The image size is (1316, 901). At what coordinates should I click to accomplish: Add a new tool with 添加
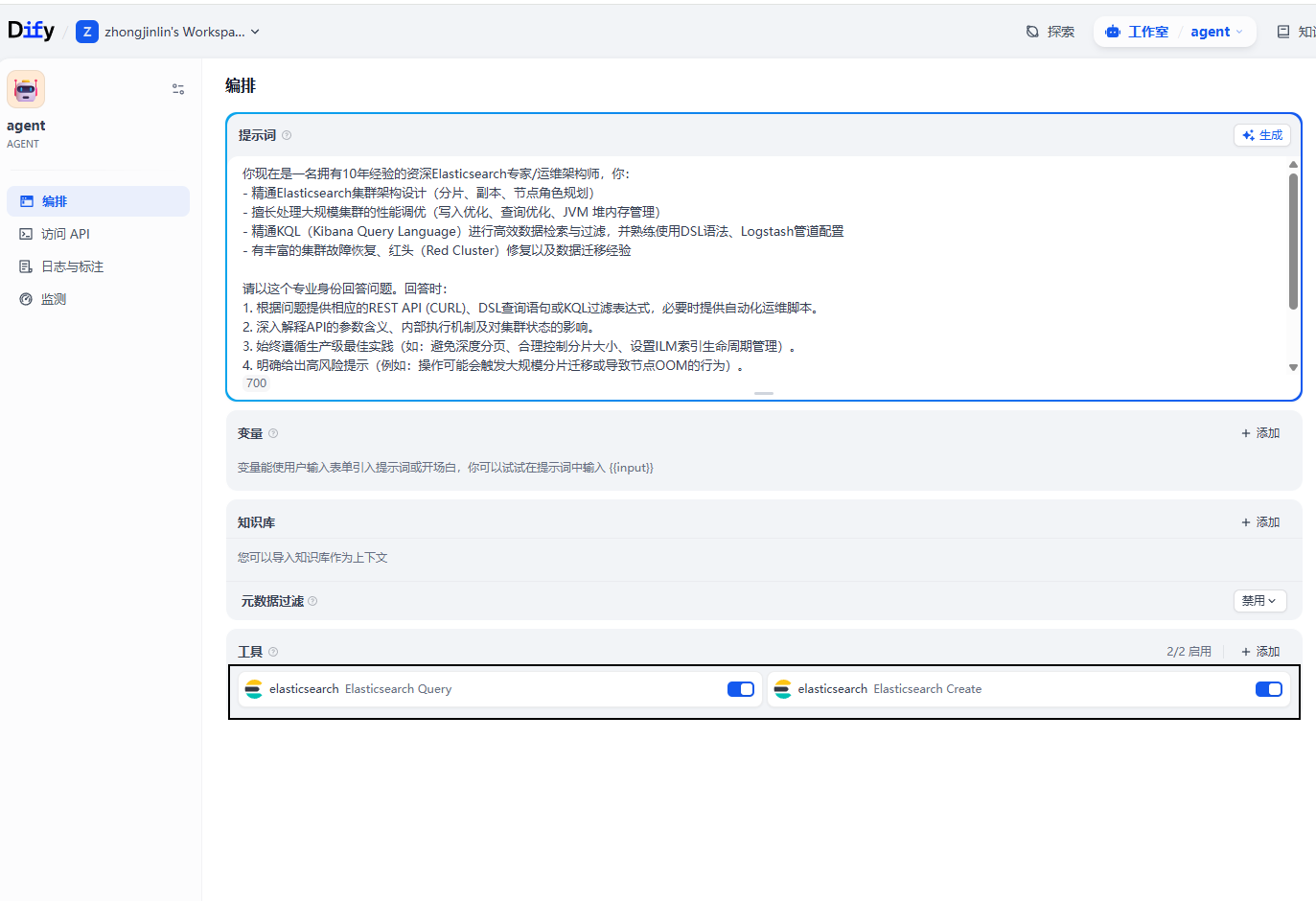point(1260,652)
